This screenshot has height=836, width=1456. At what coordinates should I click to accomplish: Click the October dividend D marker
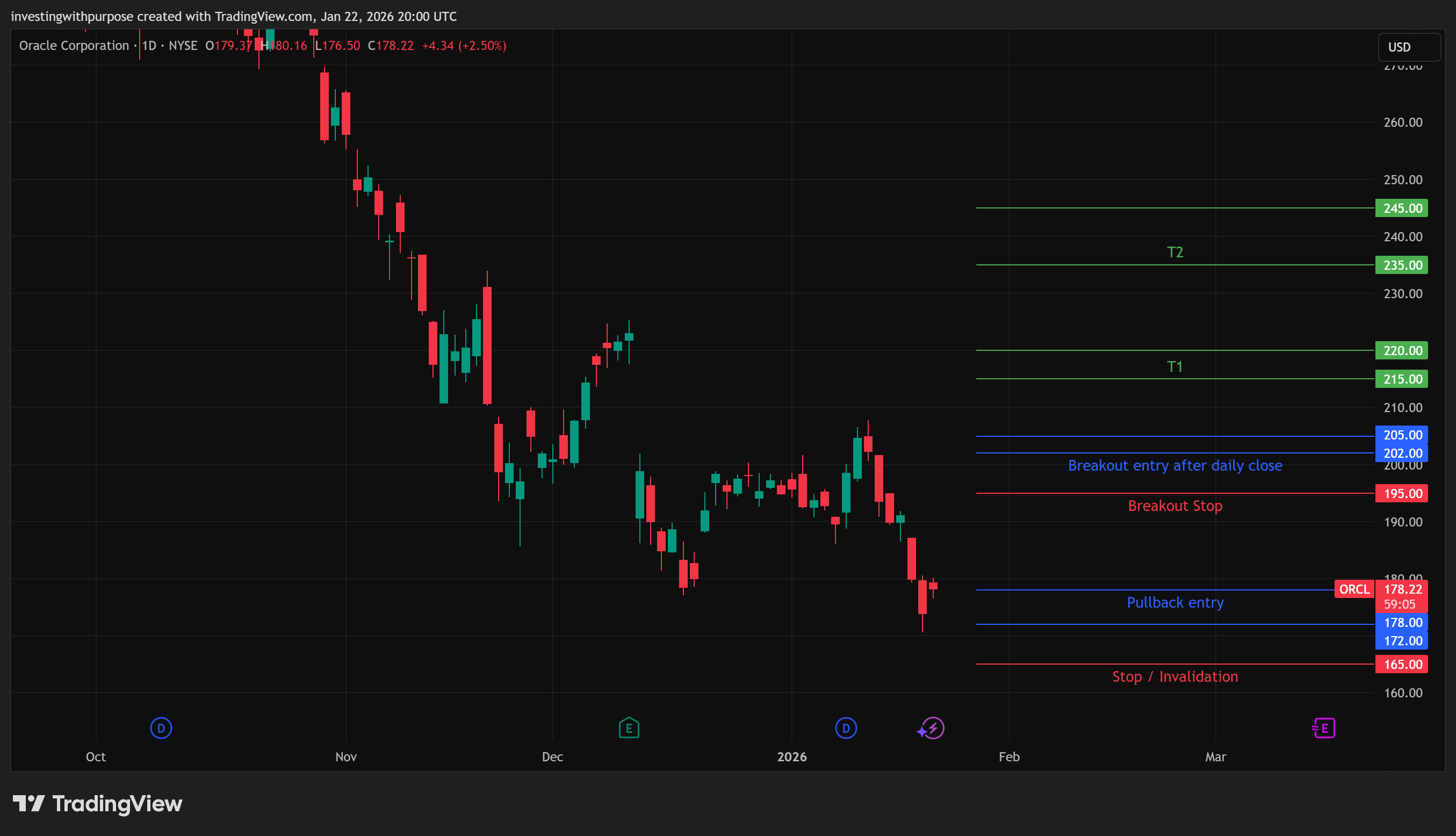point(161,728)
